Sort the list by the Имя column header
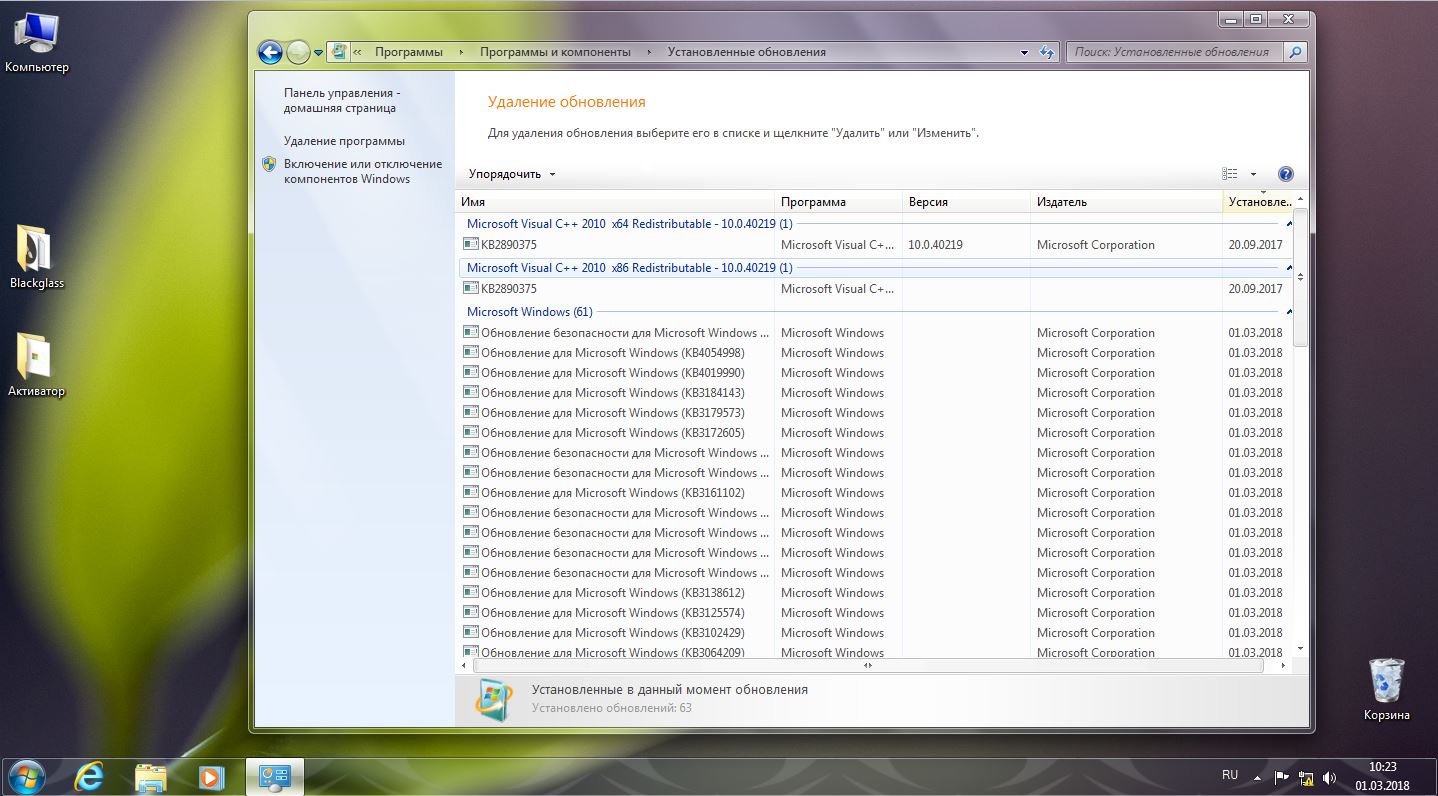This screenshot has width=1438, height=796. 615,202
